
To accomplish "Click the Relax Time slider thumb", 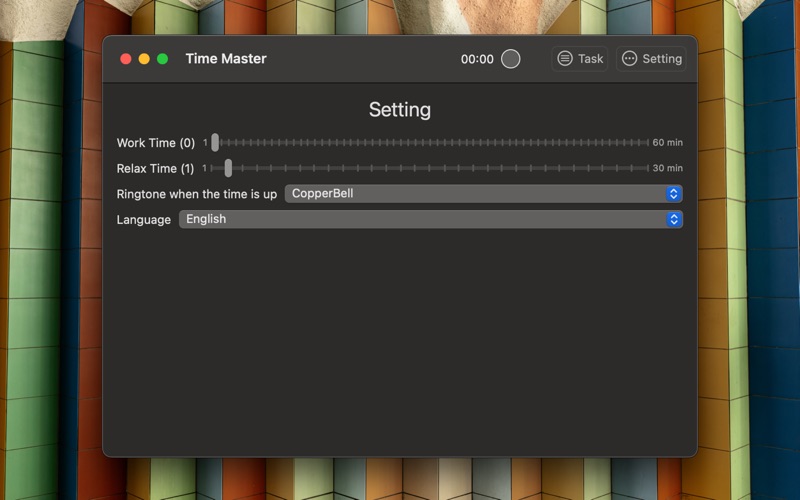I will 228,168.
